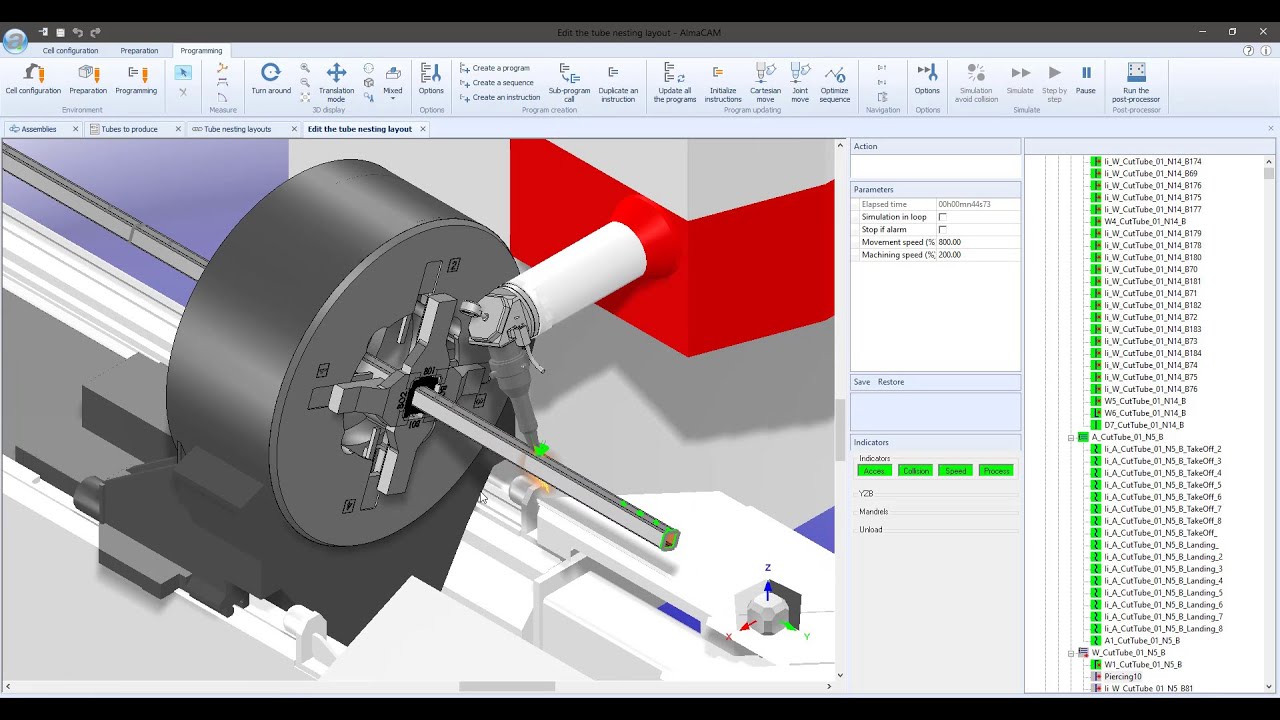Click the save icon in quick access bar
Screen dimensions: 1280x720
[60, 33]
